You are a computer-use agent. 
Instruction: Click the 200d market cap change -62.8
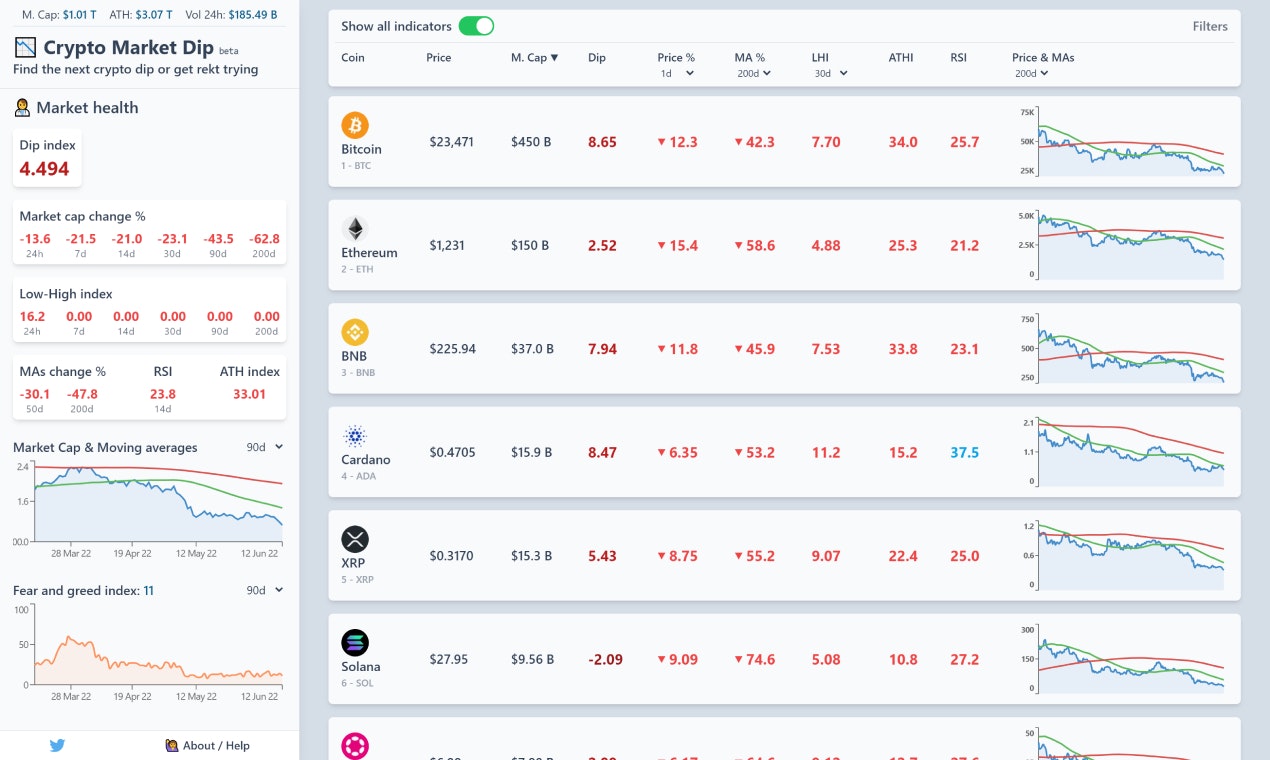pyautogui.click(x=265, y=239)
